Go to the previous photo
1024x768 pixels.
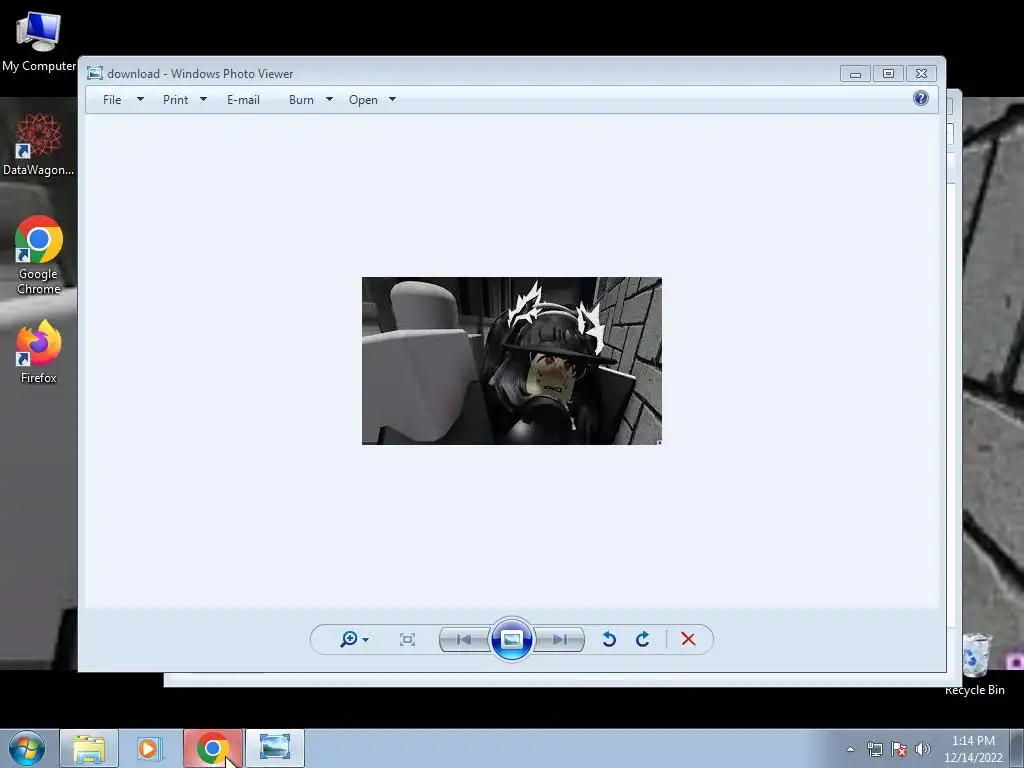[x=464, y=639]
